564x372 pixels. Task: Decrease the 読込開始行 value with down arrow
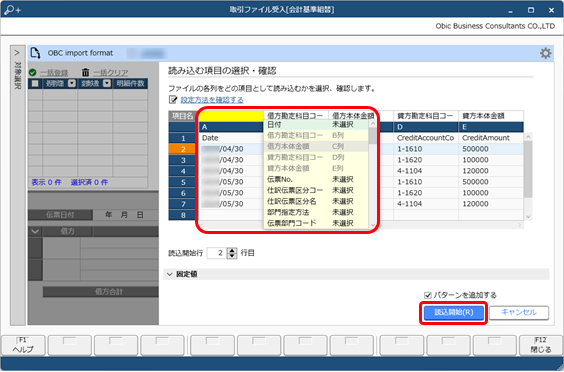(232, 256)
